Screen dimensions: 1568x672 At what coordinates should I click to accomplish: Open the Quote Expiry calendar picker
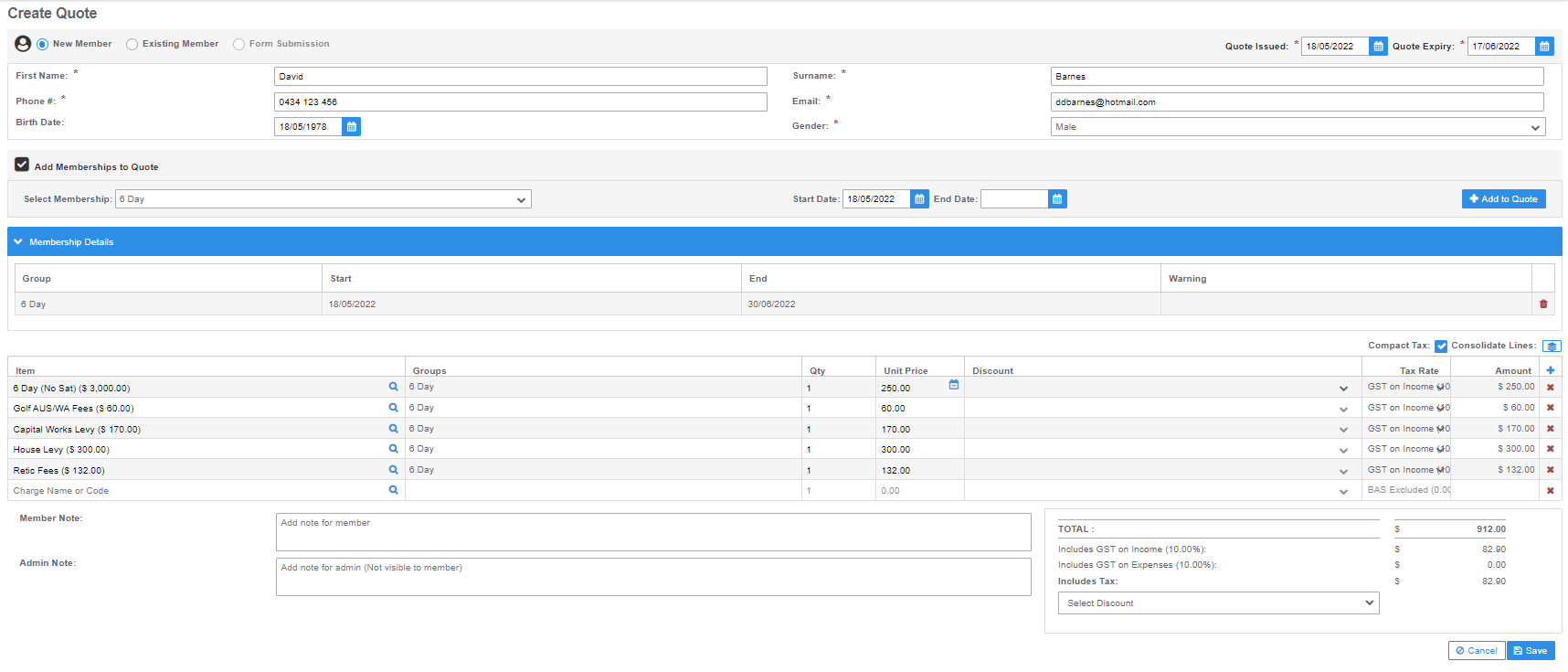[x=1544, y=46]
